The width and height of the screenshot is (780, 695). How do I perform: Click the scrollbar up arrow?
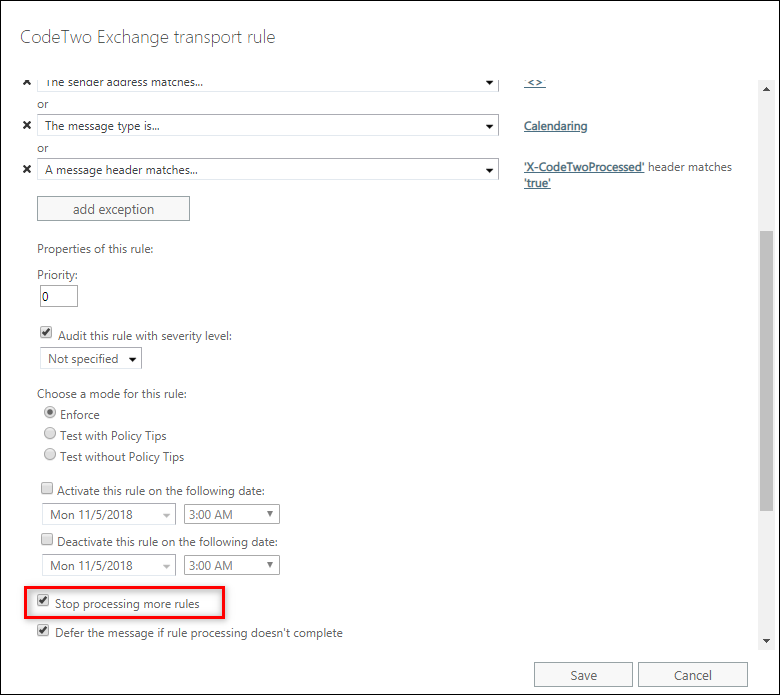(766, 89)
